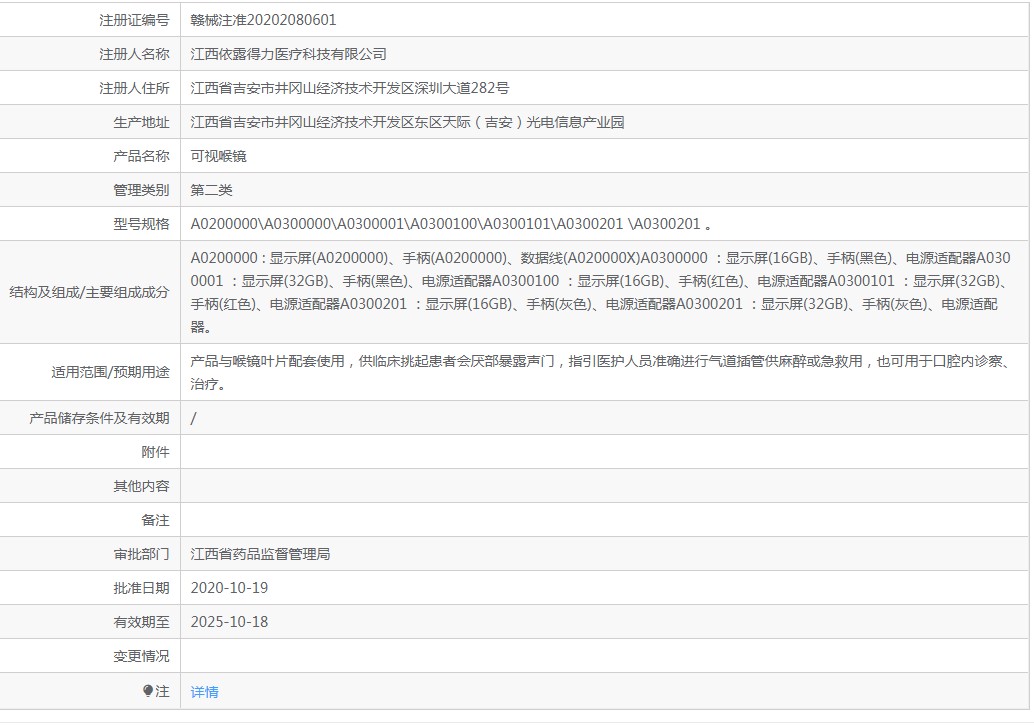
Task: Click the slash value for storage conditions
Action: pyautogui.click(x=193, y=418)
